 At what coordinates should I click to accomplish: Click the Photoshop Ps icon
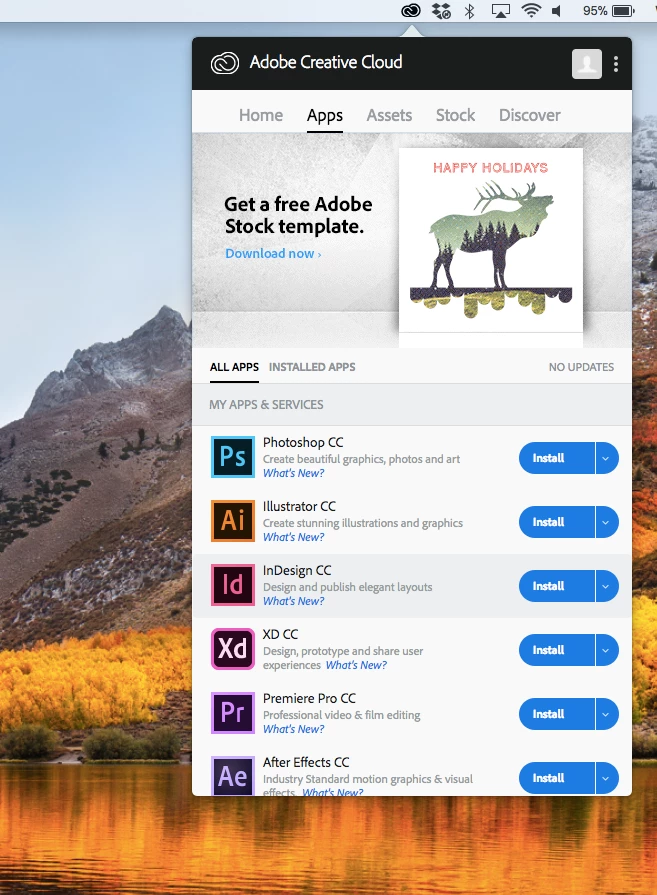coord(233,457)
